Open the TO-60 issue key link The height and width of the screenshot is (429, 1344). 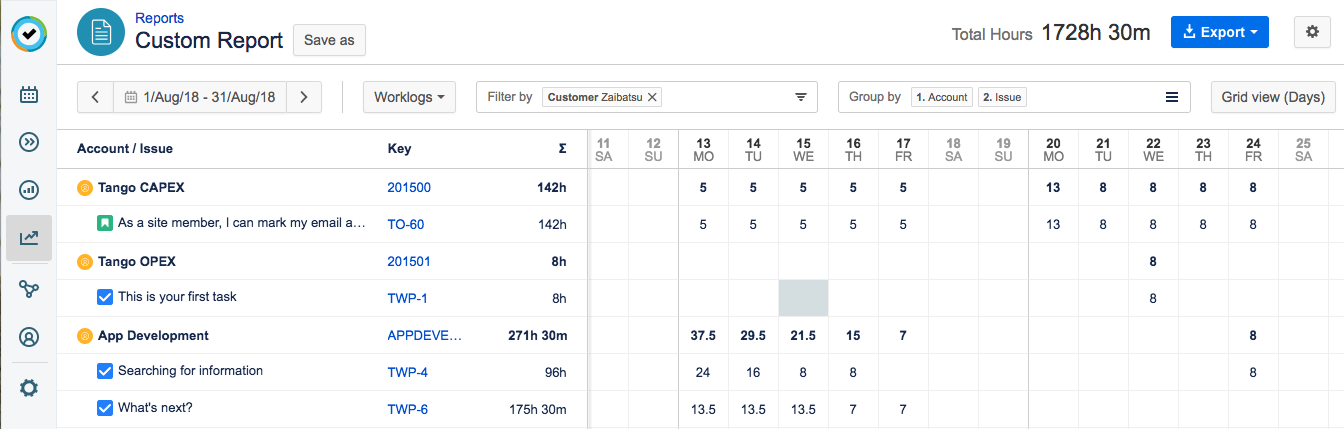(406, 224)
